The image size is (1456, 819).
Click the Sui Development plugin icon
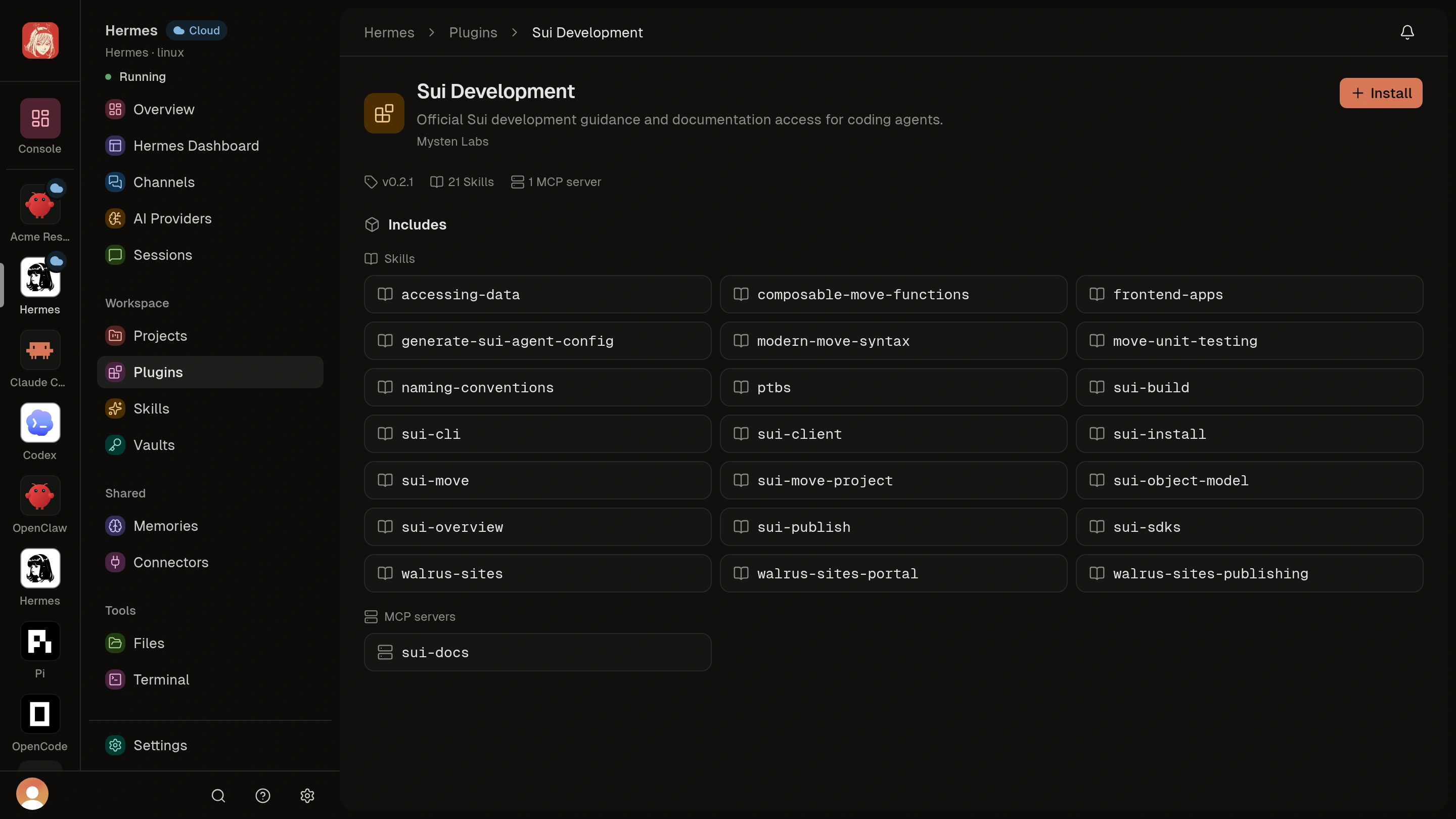pos(384,113)
